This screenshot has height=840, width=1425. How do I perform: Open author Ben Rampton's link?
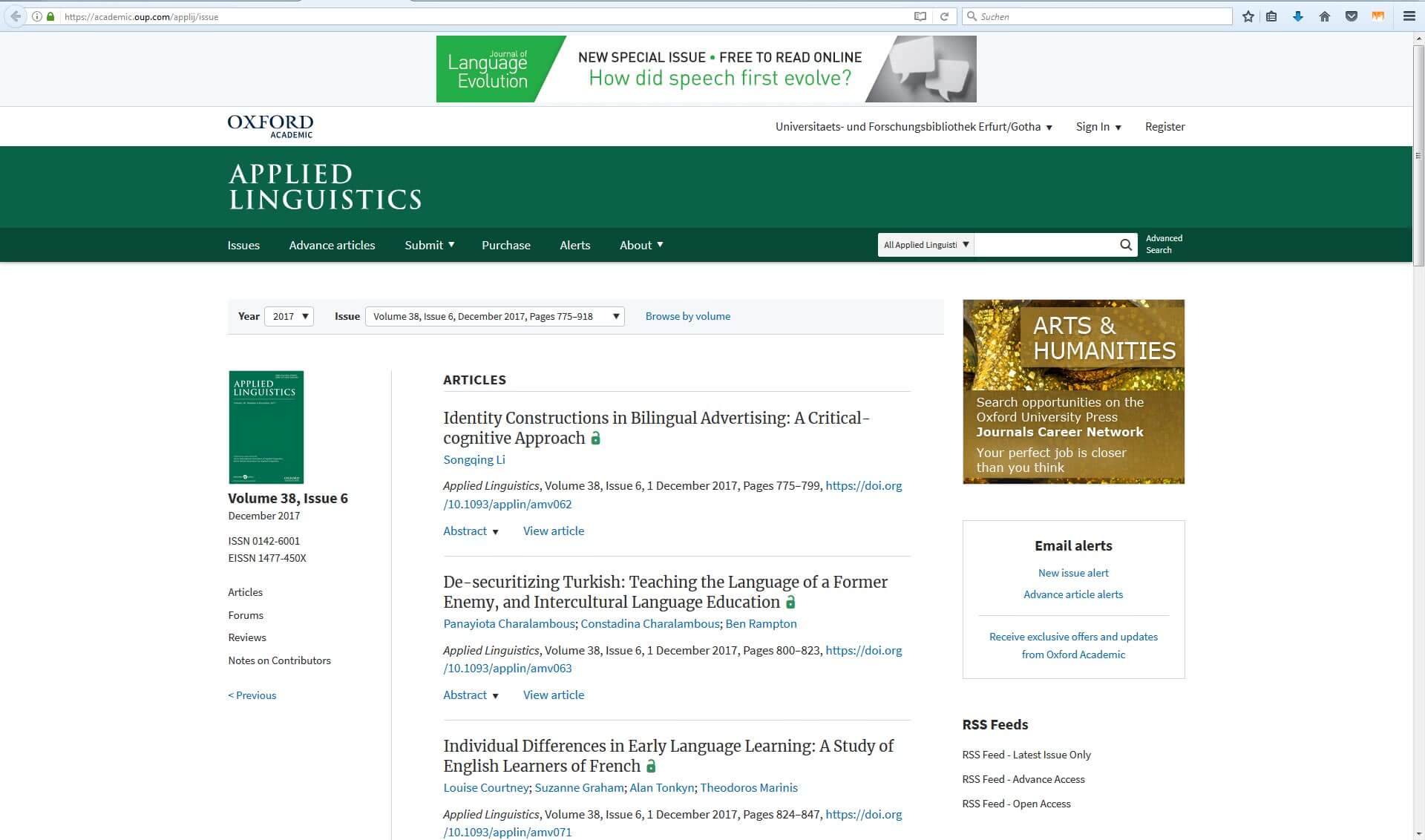click(x=761, y=623)
